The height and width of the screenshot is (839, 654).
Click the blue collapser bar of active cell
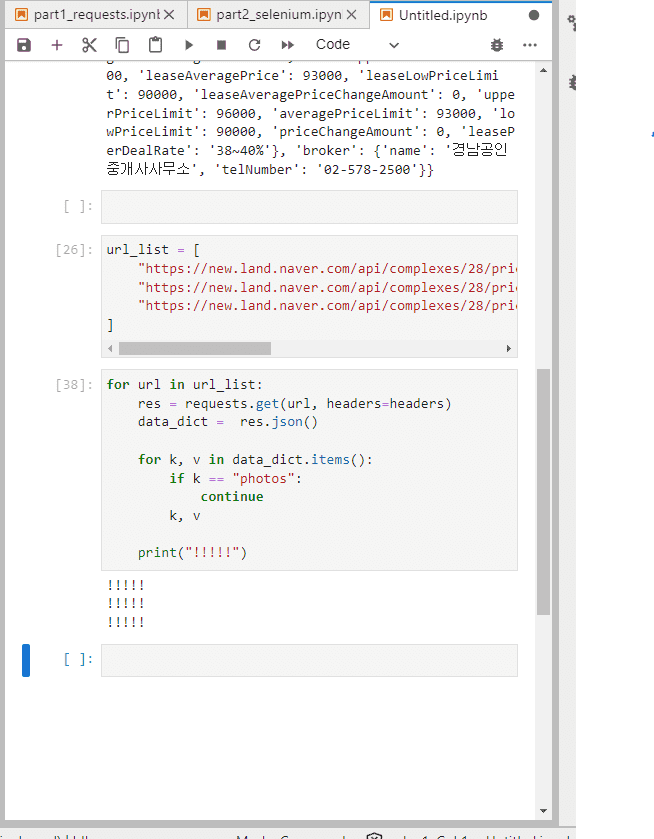(26, 660)
